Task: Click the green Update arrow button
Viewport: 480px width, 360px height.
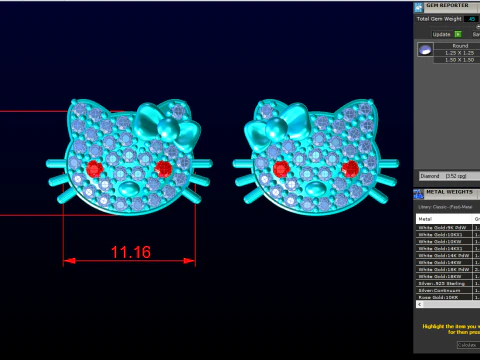Action: [x=458, y=34]
